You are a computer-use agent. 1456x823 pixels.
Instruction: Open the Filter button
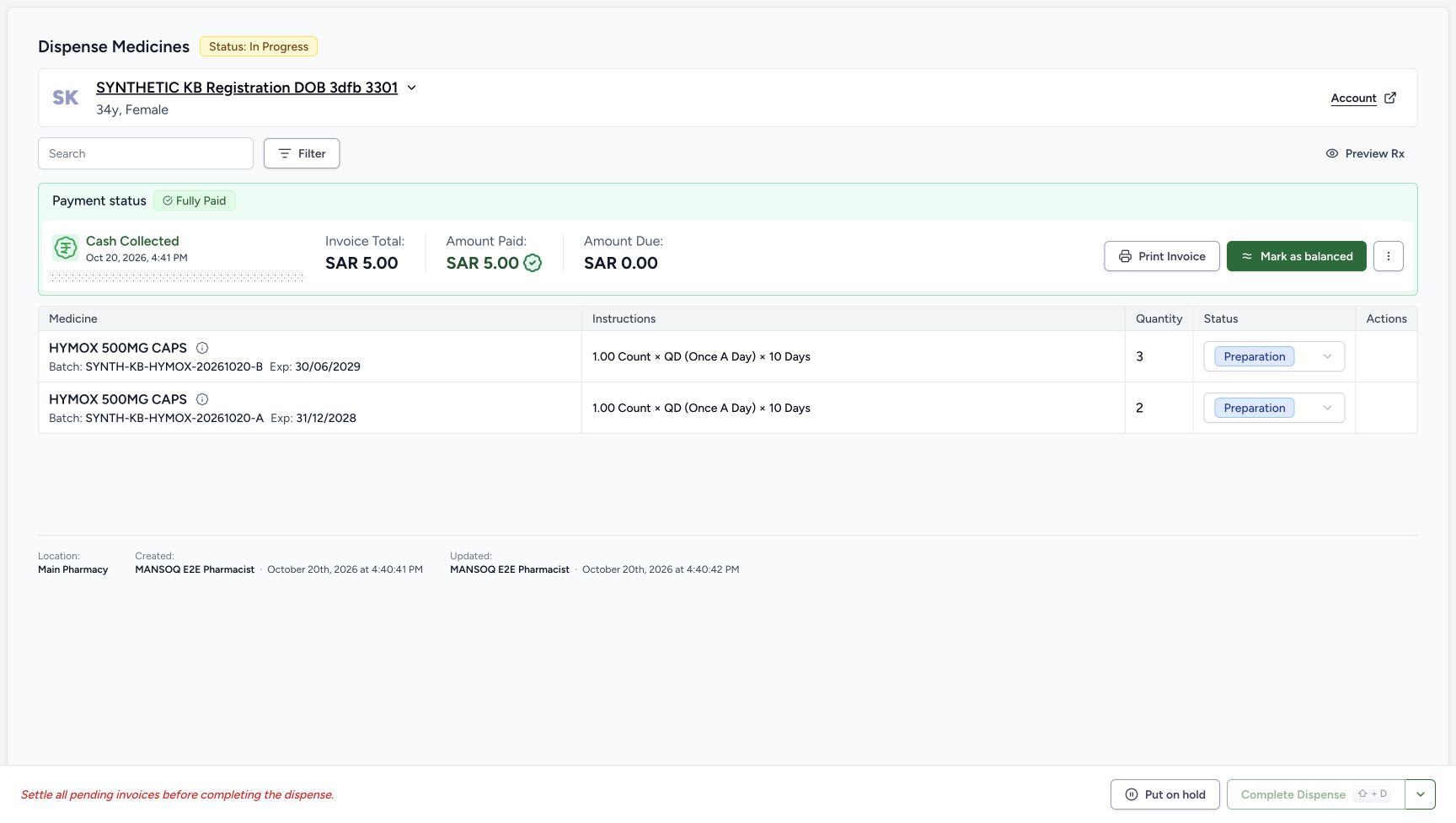[x=302, y=153]
